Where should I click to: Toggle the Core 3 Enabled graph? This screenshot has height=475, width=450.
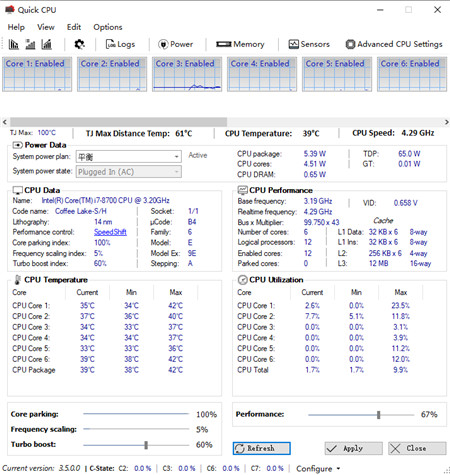pyautogui.click(x=187, y=74)
